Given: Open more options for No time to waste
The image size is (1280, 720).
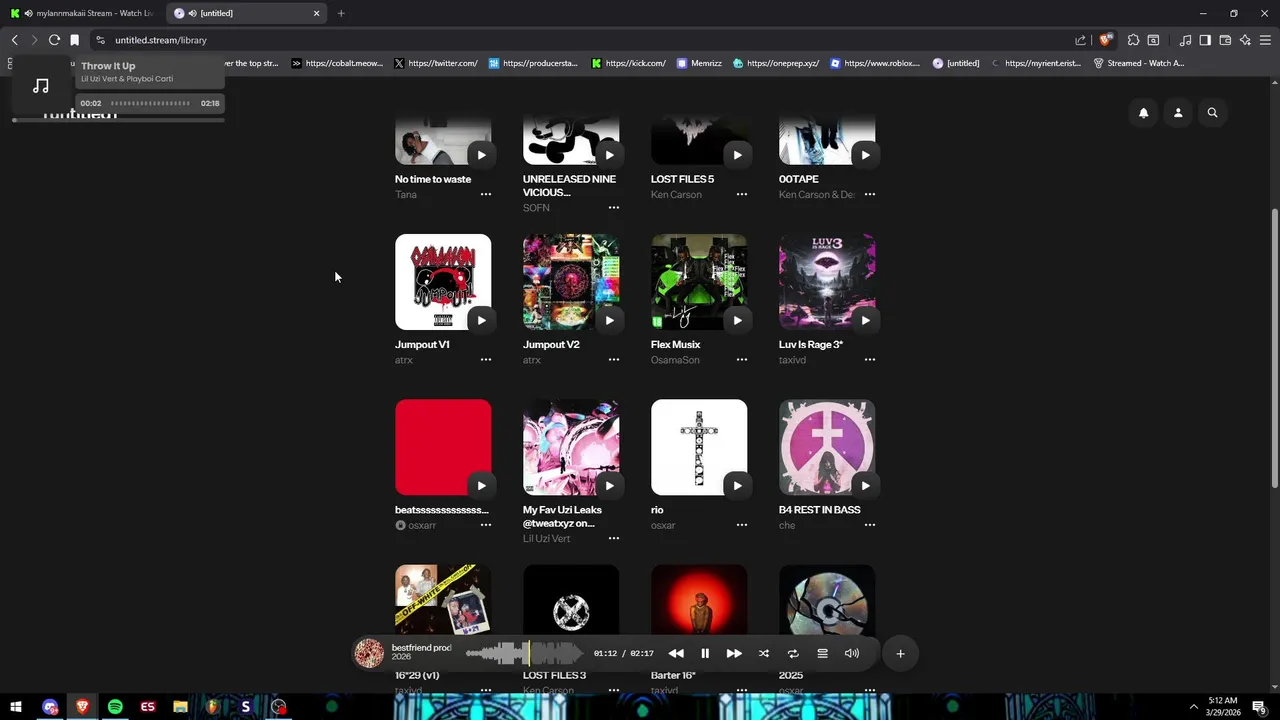Looking at the screenshot, I should [486, 194].
